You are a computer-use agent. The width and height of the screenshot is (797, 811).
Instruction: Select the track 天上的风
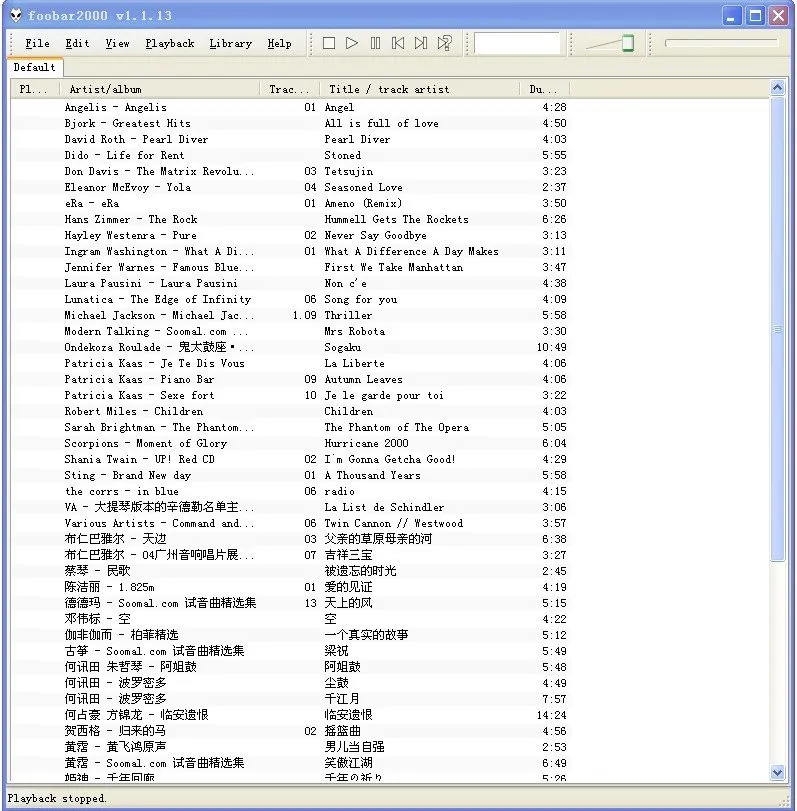coord(348,603)
